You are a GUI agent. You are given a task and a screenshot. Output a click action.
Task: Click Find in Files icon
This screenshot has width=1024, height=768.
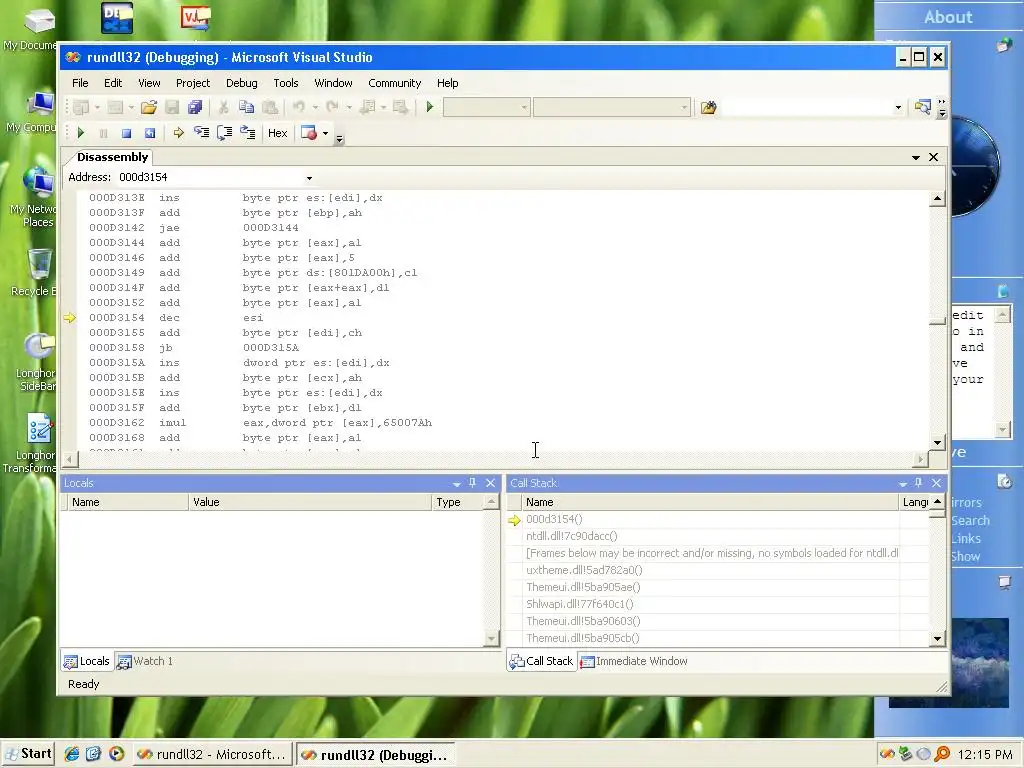tap(709, 107)
